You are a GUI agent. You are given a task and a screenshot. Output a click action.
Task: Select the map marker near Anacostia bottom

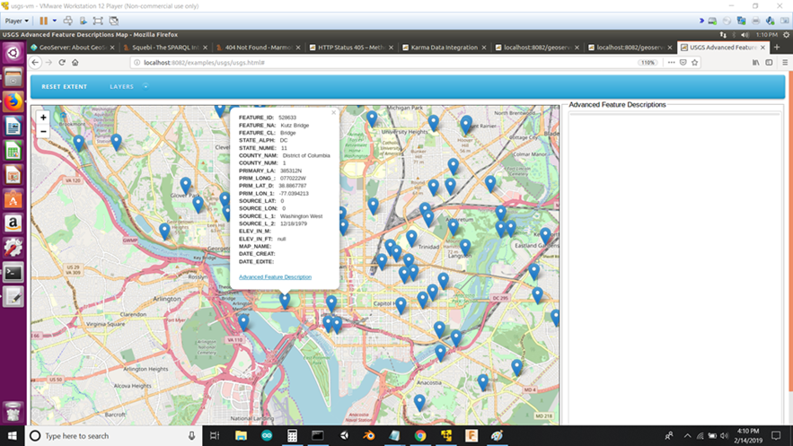pos(419,403)
